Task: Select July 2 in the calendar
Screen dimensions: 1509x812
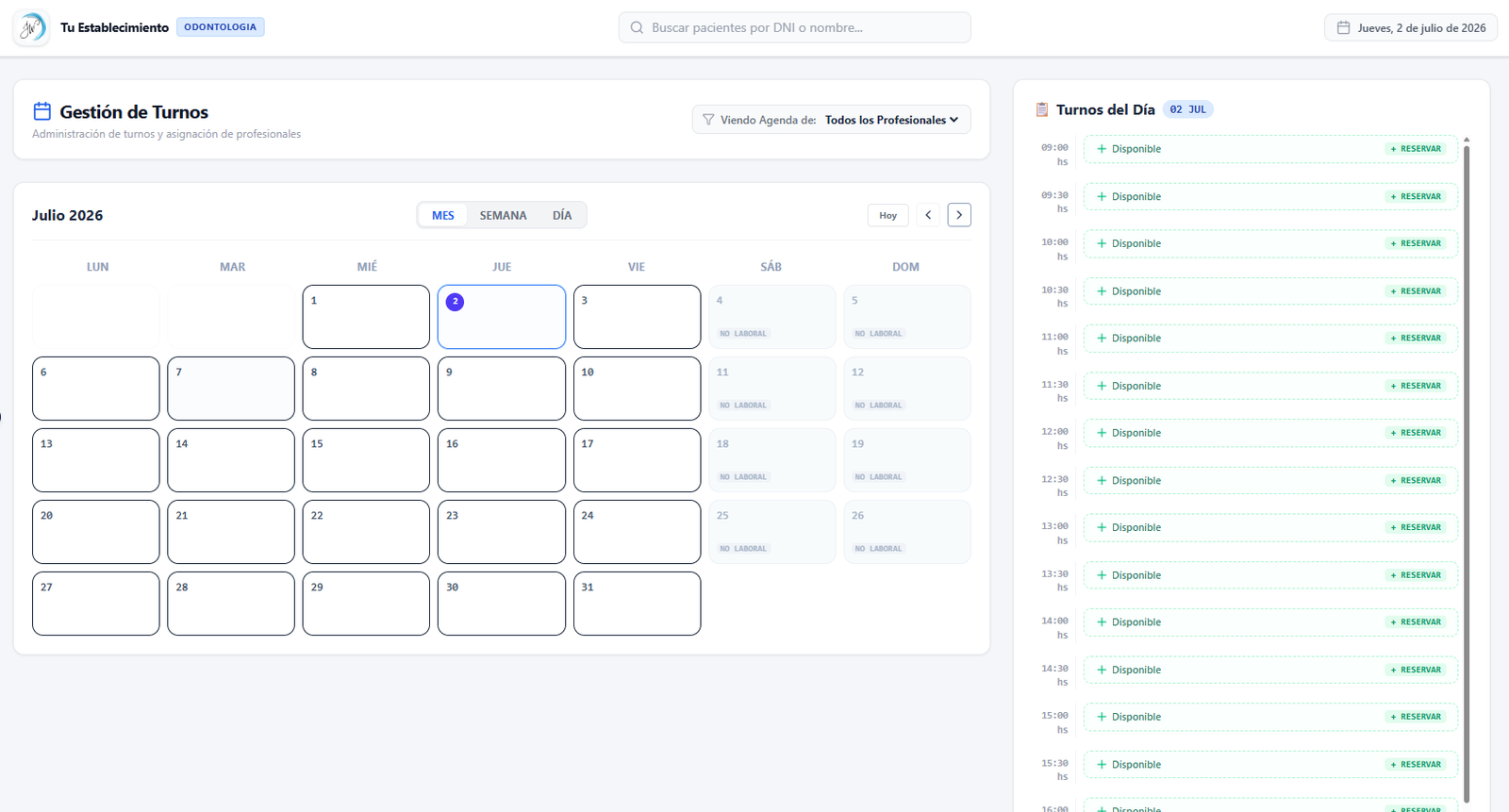Action: click(x=502, y=317)
